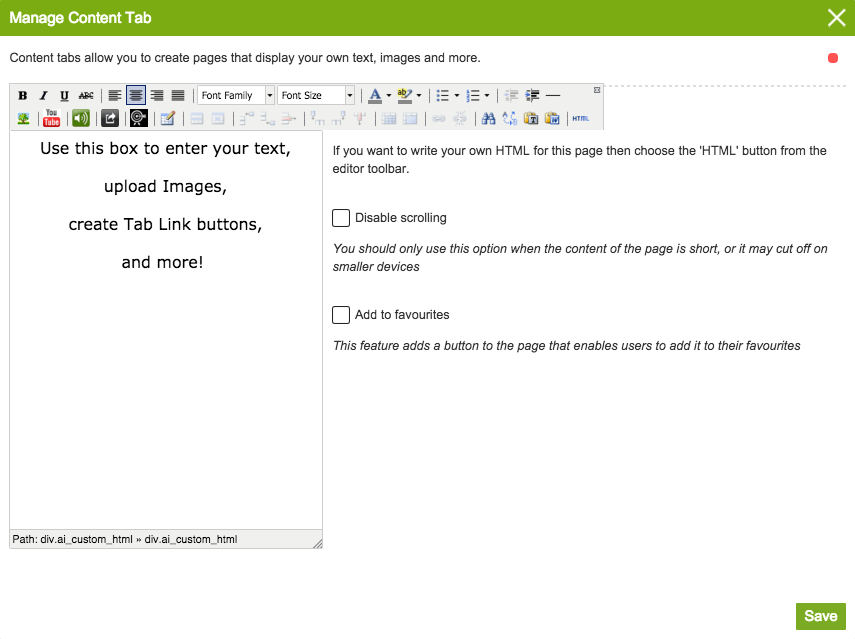This screenshot has height=639, width=855.
Task: Align text to the left
Action: click(x=115, y=96)
